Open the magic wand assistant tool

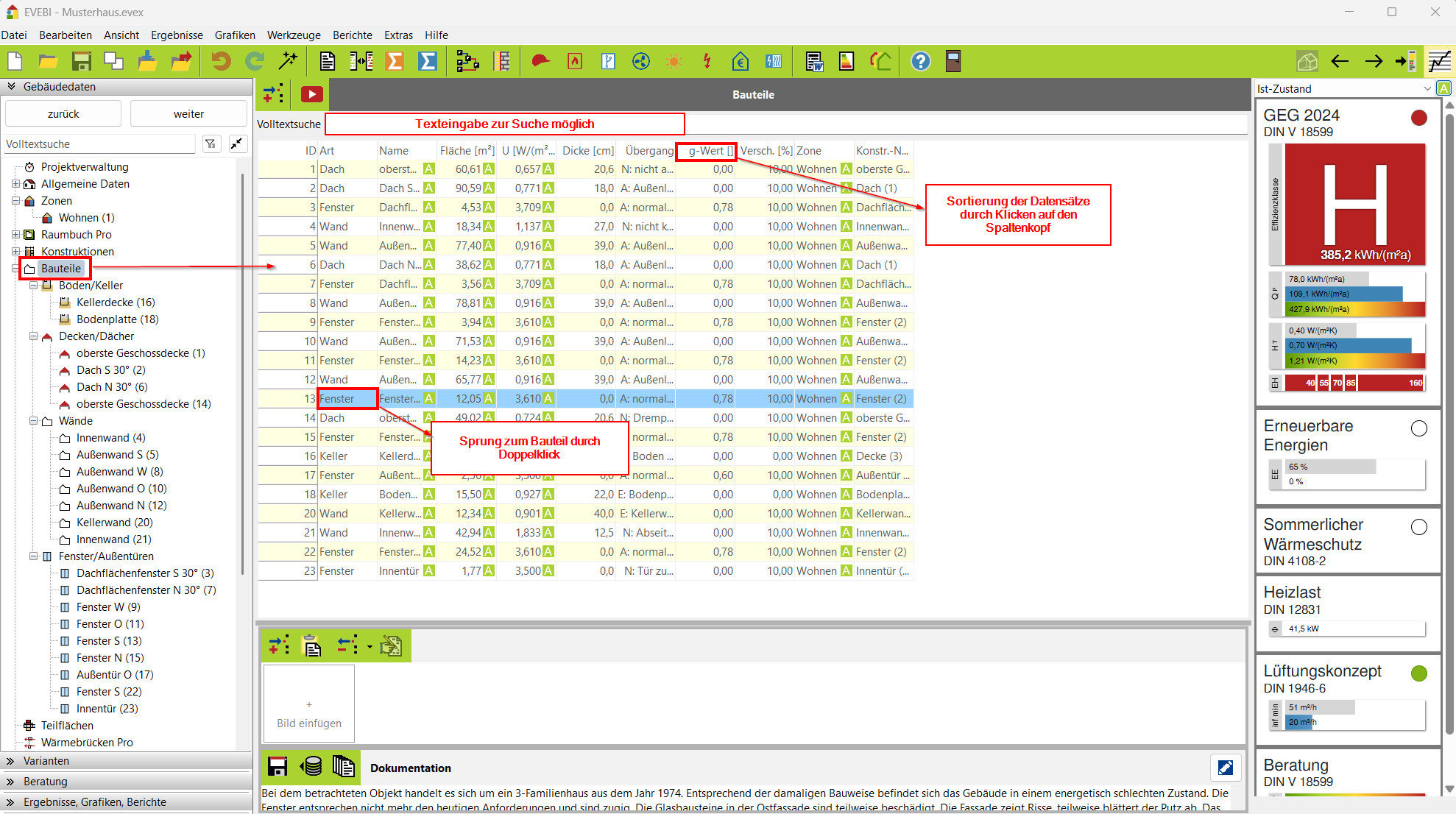[x=288, y=61]
